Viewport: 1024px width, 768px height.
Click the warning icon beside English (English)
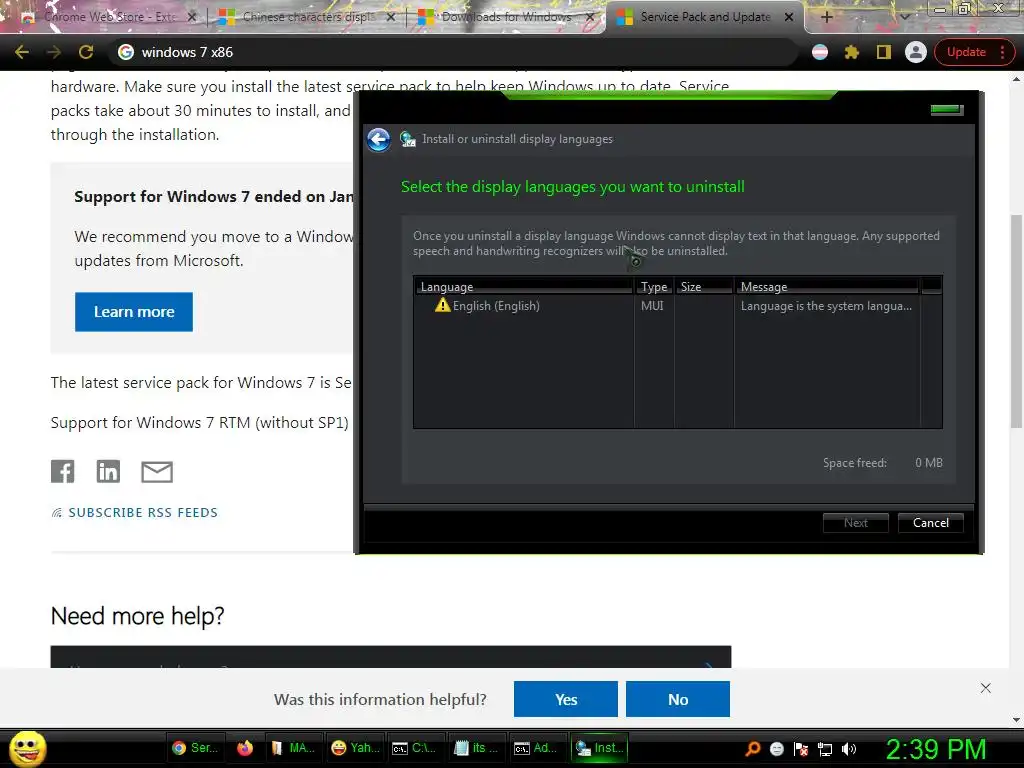pyautogui.click(x=443, y=305)
